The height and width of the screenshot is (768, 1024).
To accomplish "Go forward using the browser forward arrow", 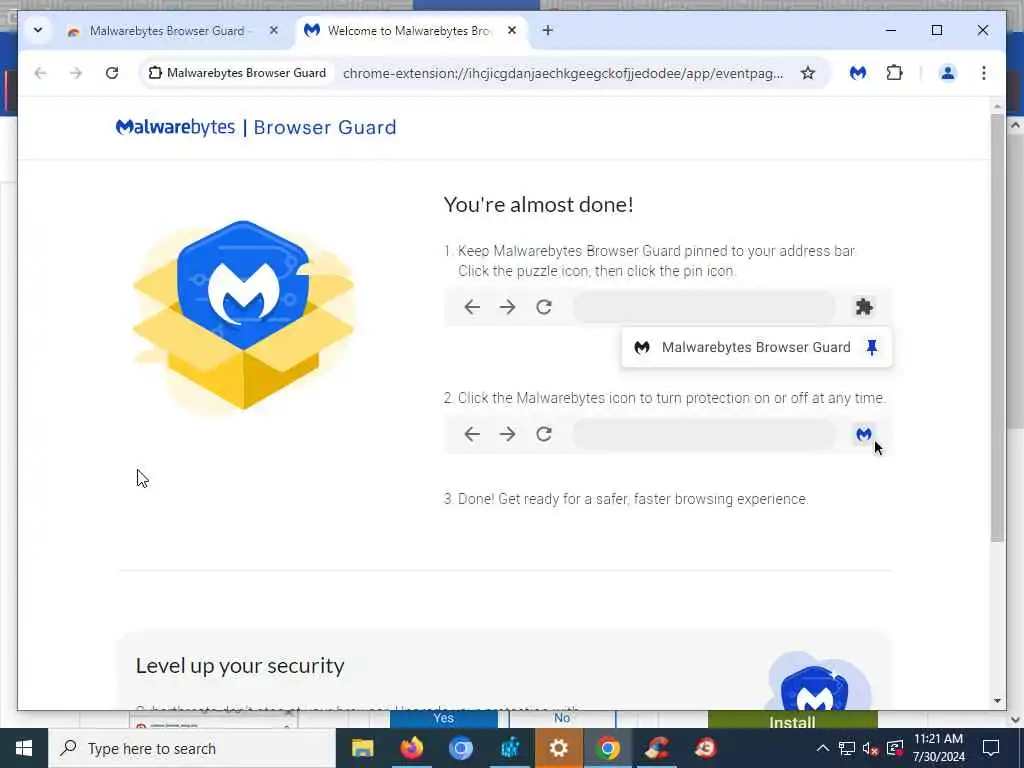I will pos(76,73).
